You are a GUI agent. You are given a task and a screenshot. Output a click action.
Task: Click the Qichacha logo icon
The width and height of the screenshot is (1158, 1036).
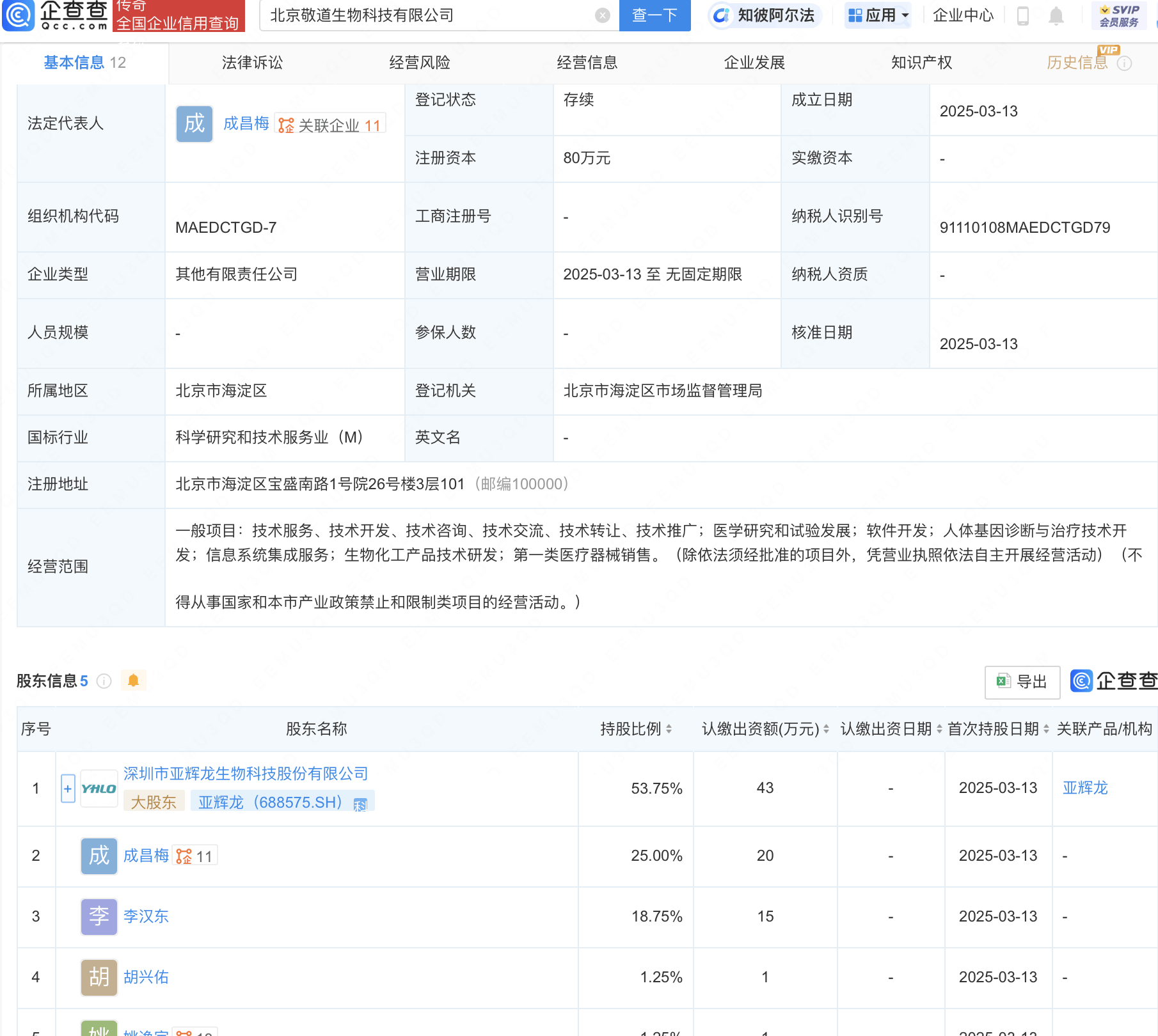19,15
